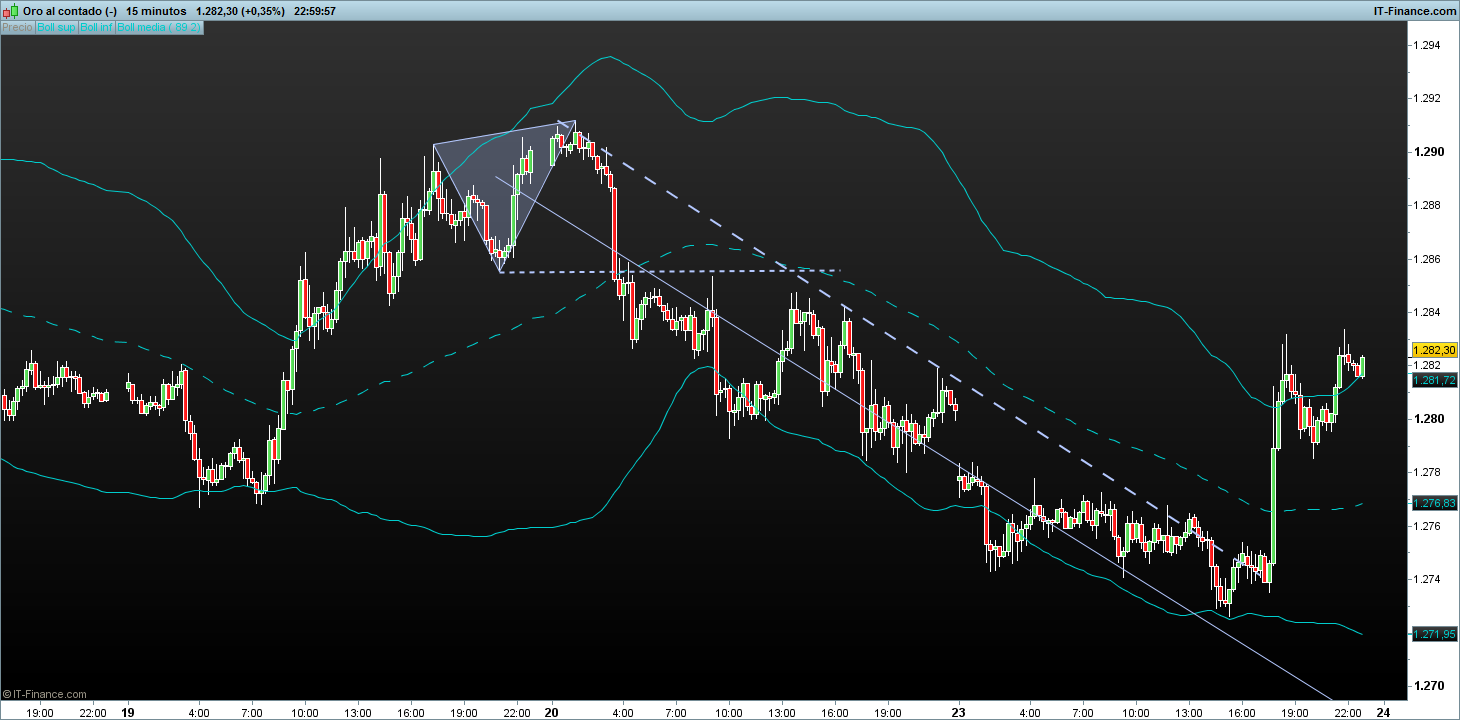Click the 1.284 value on the price axis
1460x720 pixels.
click(x=1426, y=312)
